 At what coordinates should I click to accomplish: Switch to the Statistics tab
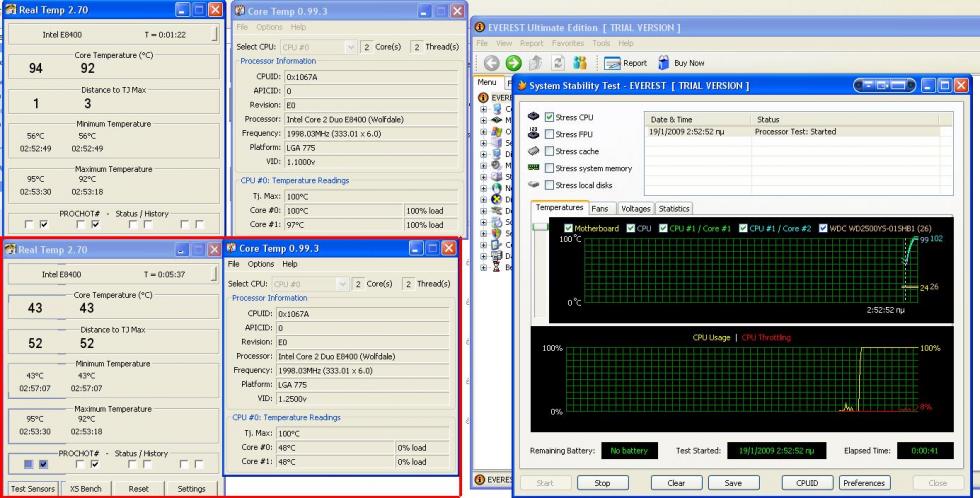click(x=674, y=209)
